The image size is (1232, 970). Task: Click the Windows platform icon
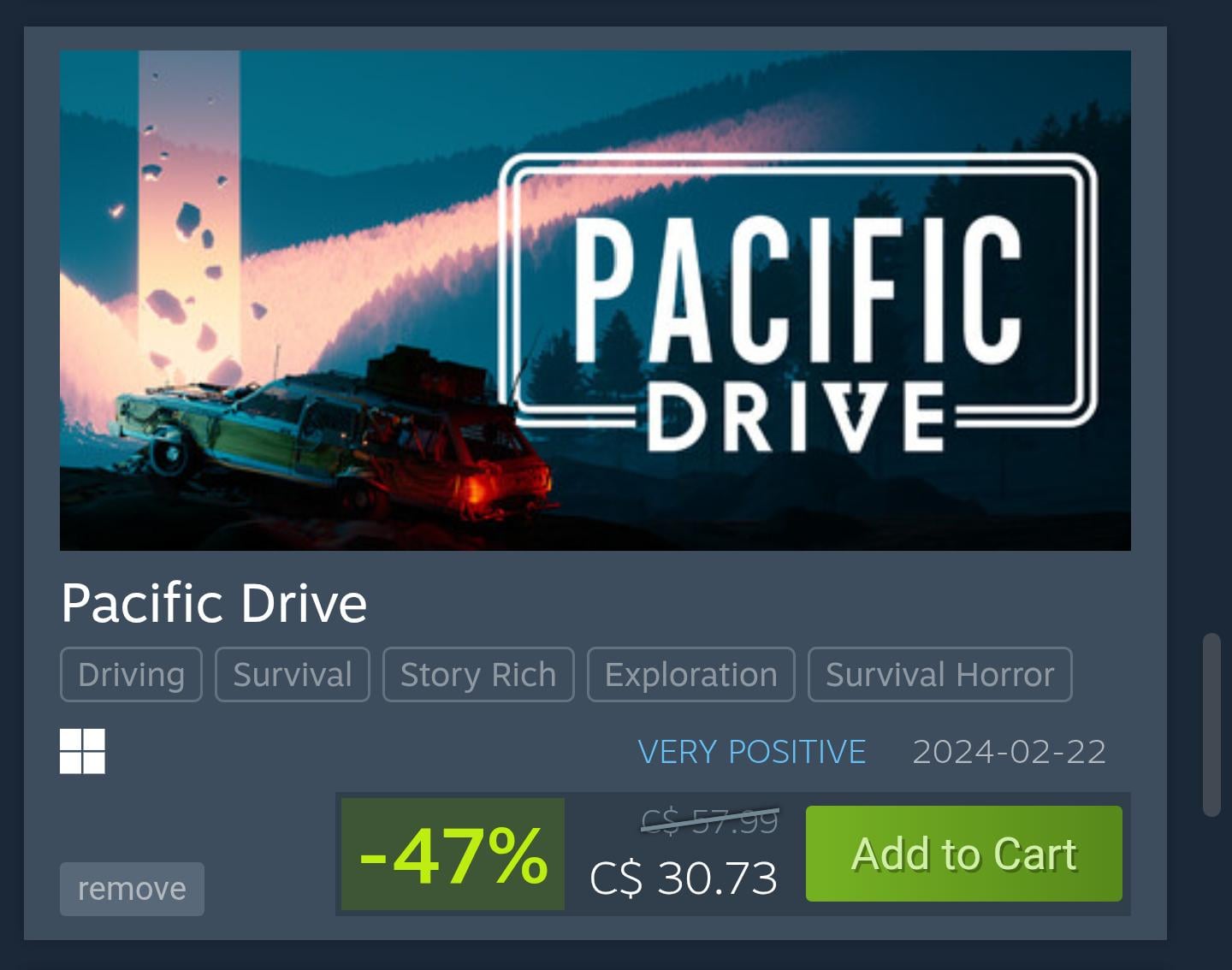point(82,751)
